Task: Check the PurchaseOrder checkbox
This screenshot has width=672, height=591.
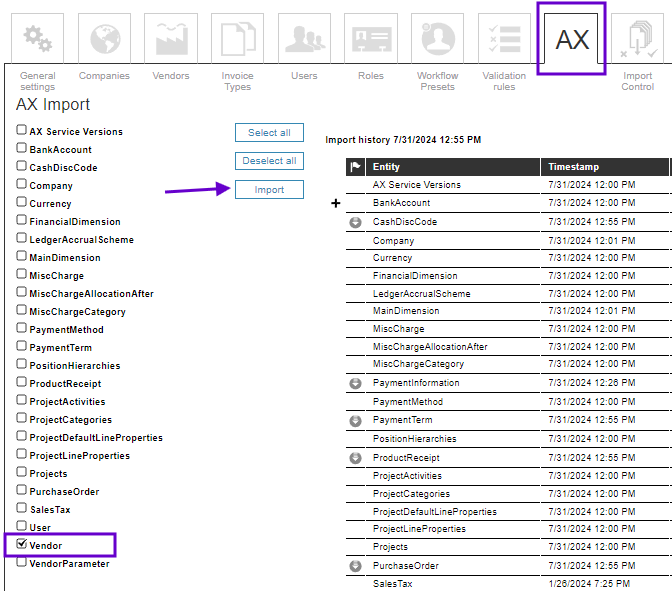Action: pos(21,489)
